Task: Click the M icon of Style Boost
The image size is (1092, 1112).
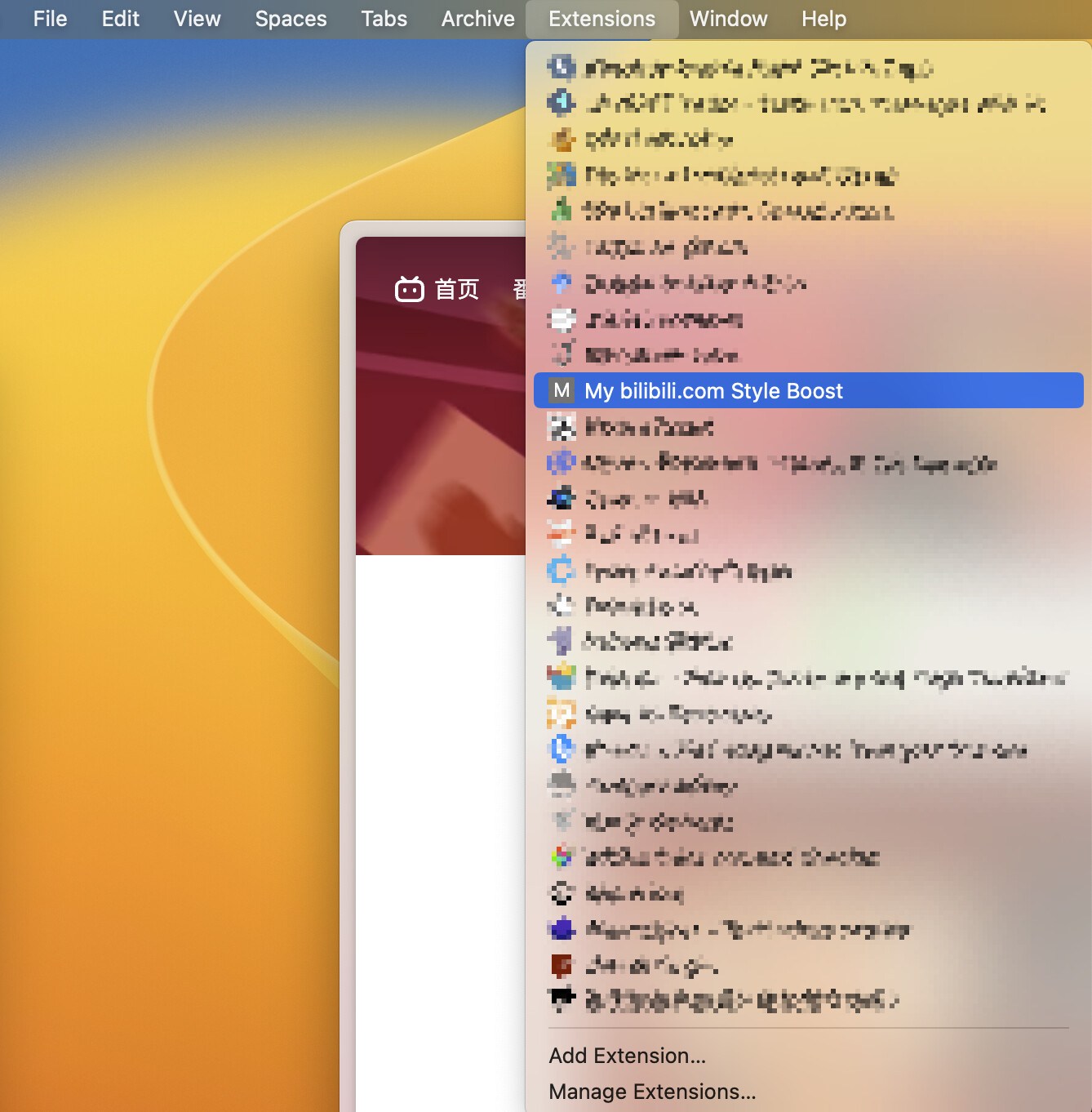Action: point(562,390)
